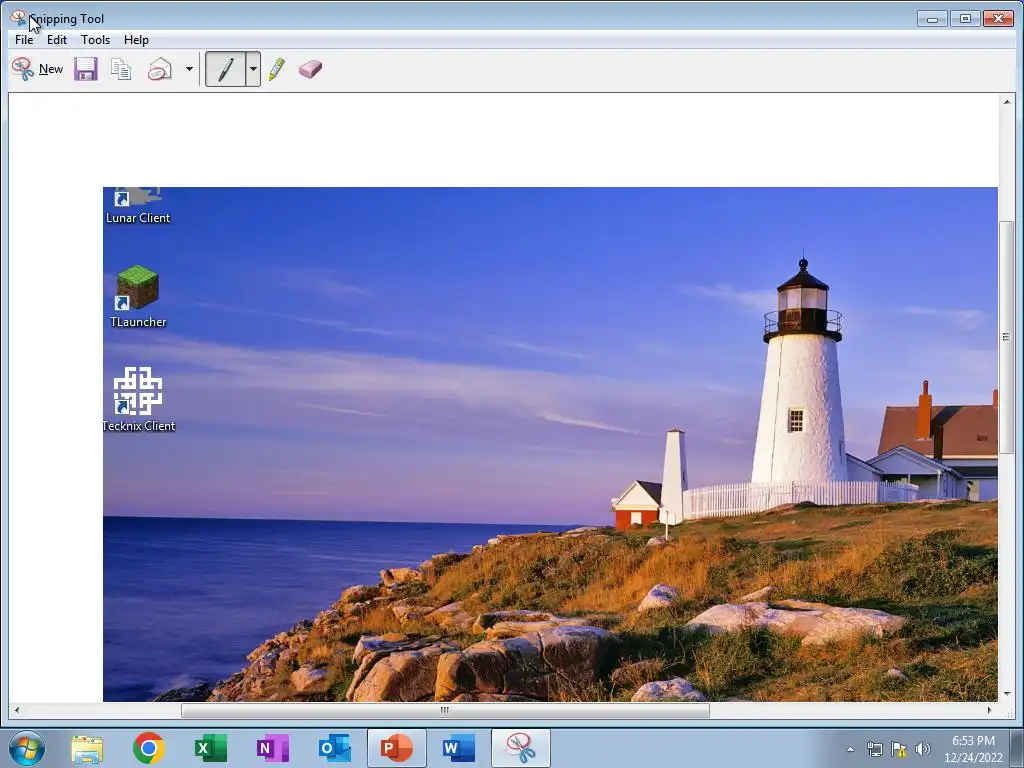Click Tecknix Client shortcut in snip
This screenshot has height=768, width=1024.
coord(138,399)
